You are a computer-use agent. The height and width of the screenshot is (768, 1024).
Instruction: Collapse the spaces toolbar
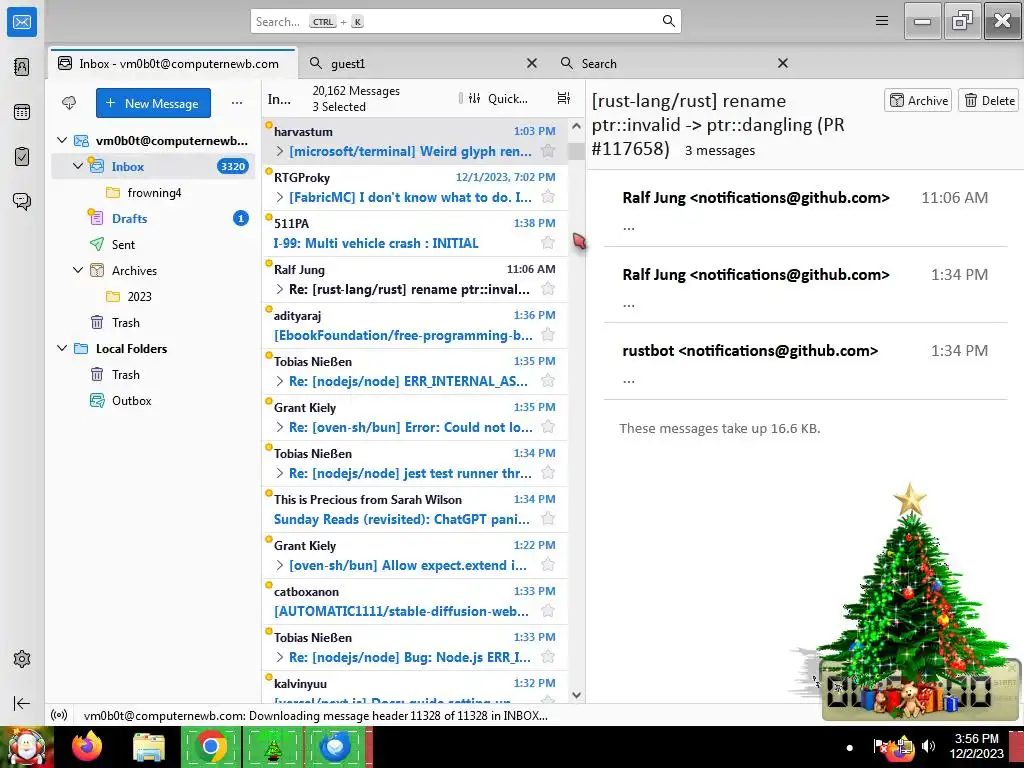coord(22,703)
